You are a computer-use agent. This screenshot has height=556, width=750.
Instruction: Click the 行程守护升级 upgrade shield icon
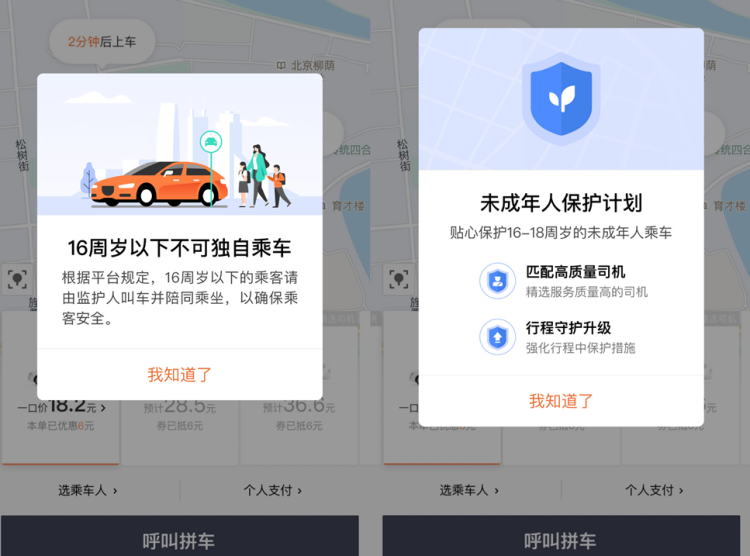point(497,337)
